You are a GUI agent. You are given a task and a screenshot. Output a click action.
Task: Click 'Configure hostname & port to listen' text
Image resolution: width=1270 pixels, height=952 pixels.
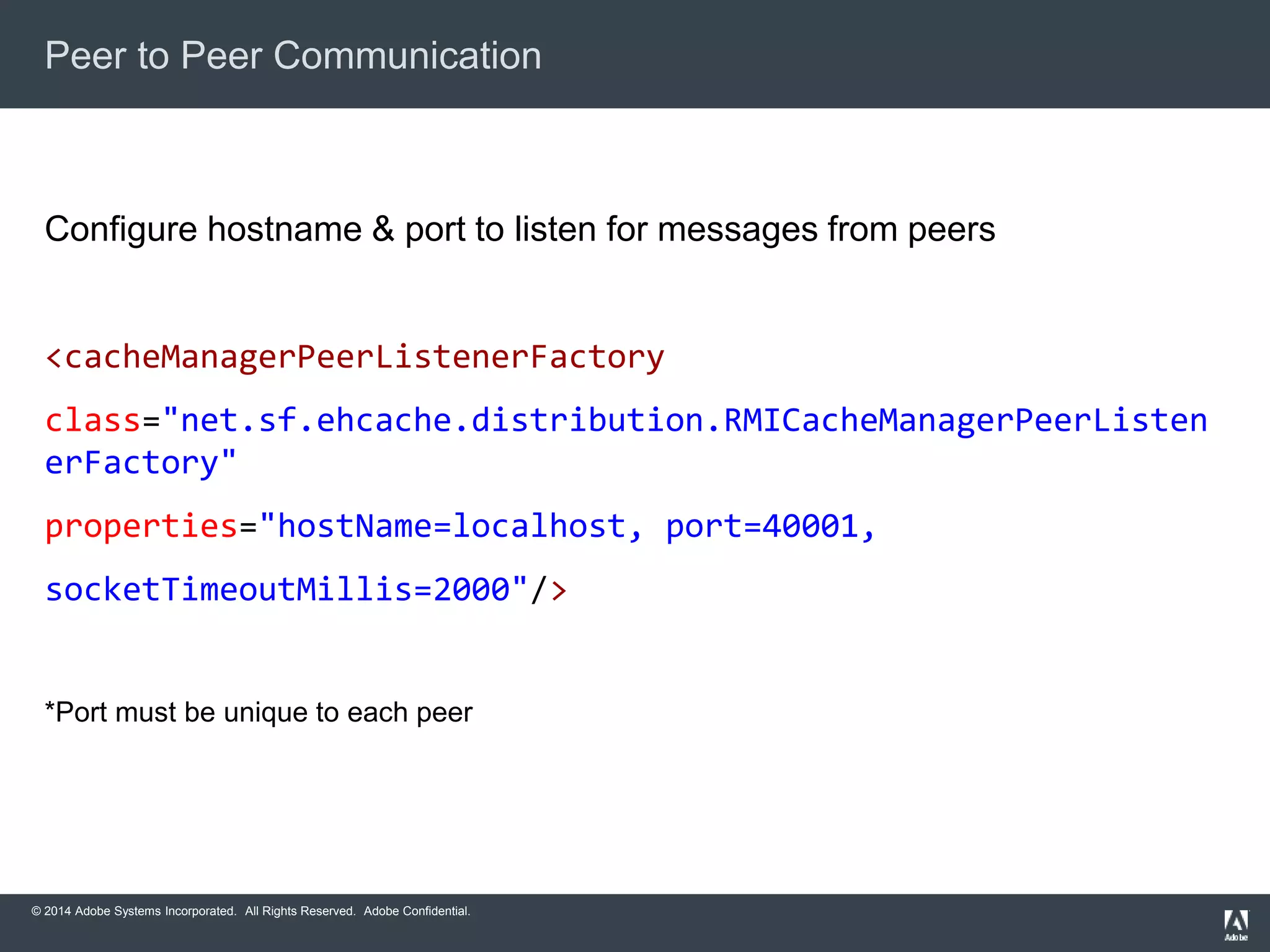click(x=520, y=230)
